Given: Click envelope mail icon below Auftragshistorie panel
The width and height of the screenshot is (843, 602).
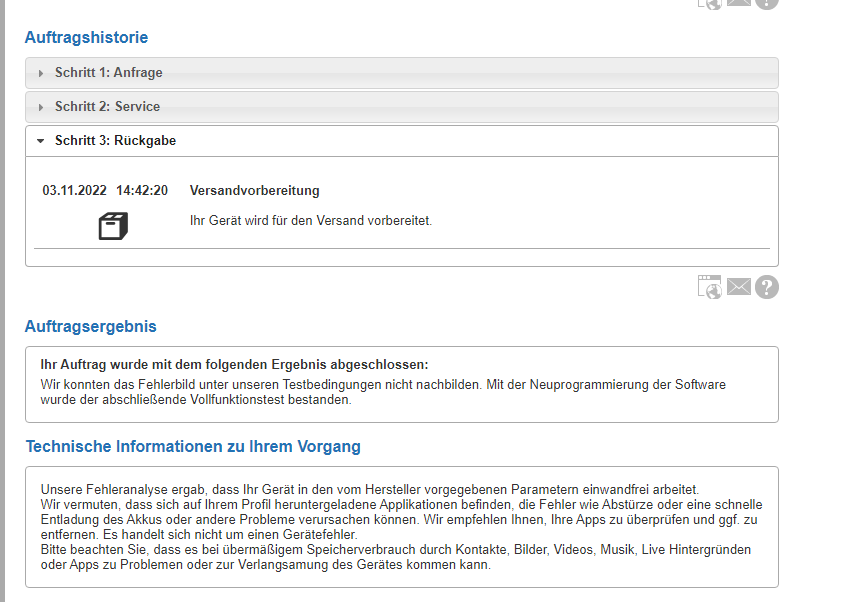Looking at the screenshot, I should [739, 286].
